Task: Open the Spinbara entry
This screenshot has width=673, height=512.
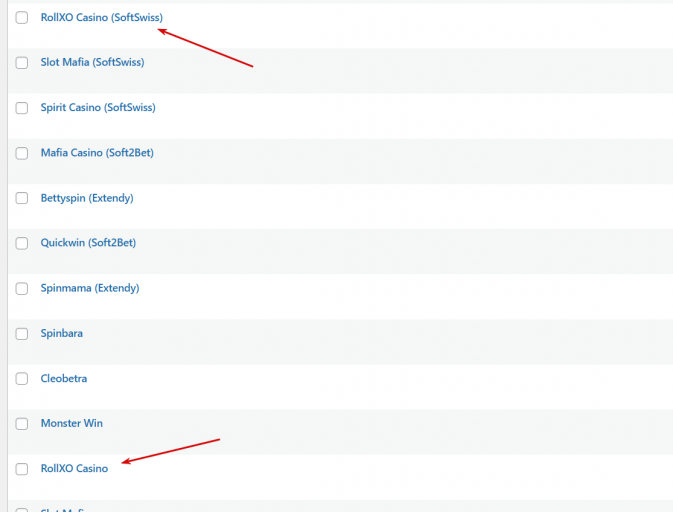Action: [62, 333]
